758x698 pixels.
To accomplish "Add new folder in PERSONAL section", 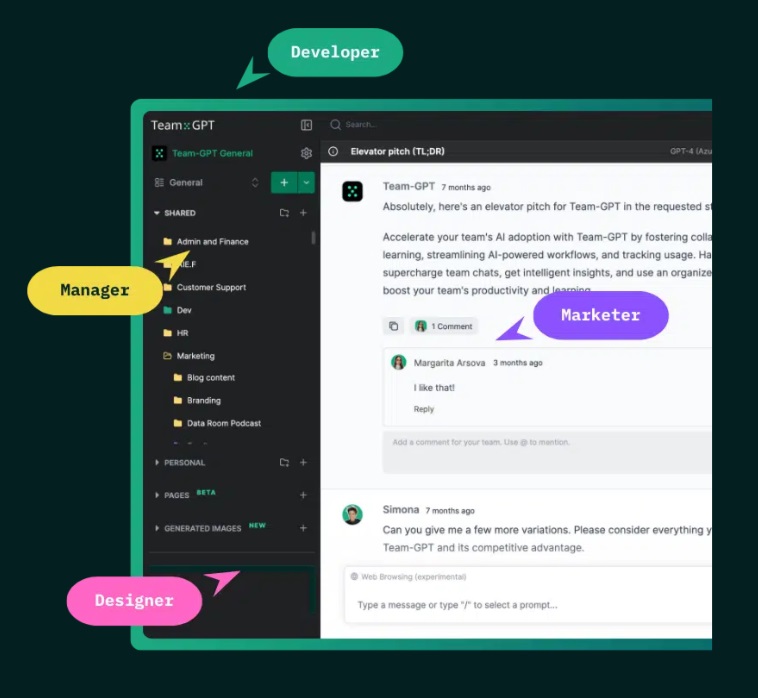I will [284, 463].
